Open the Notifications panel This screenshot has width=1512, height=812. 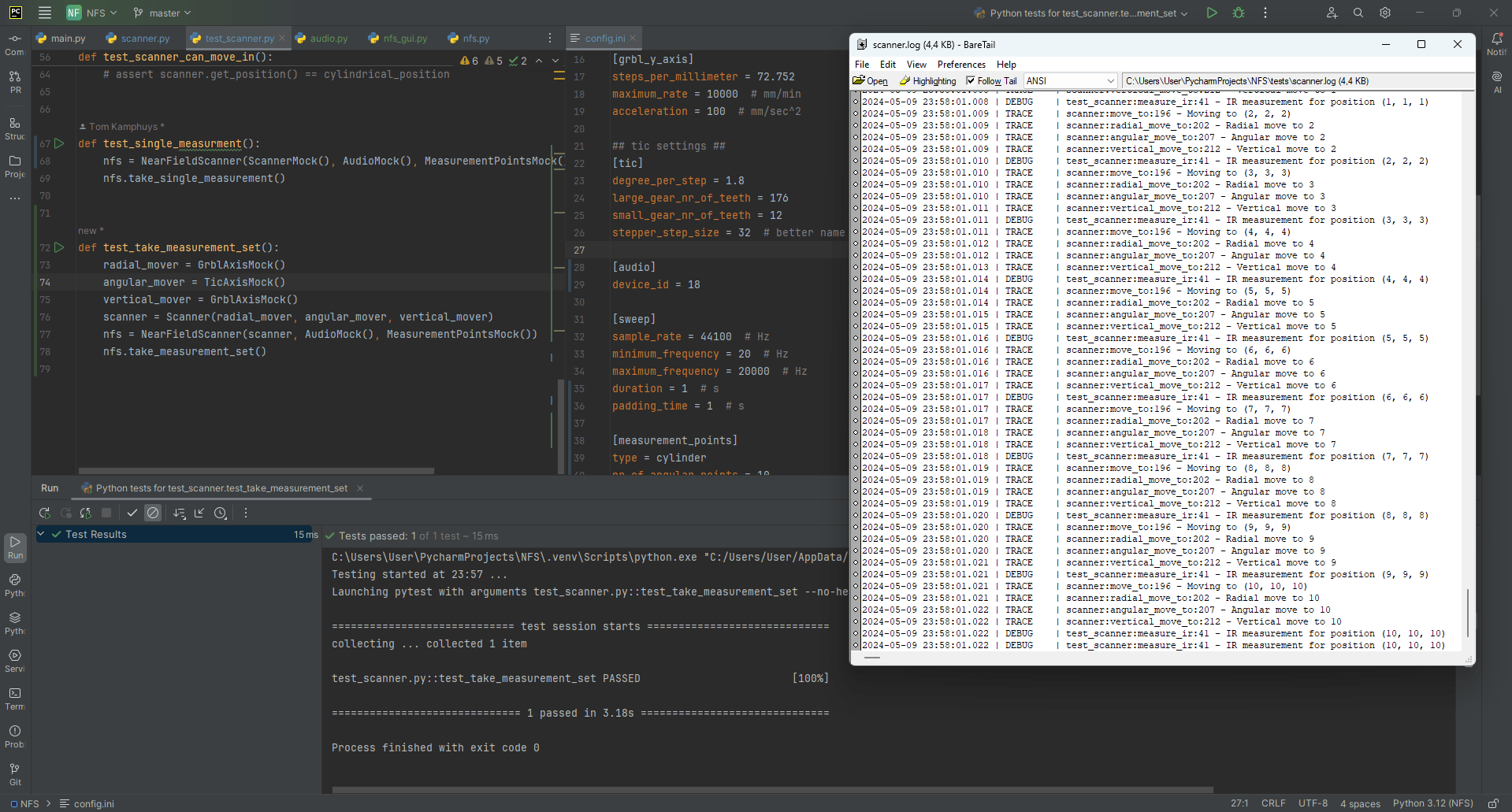click(1497, 44)
